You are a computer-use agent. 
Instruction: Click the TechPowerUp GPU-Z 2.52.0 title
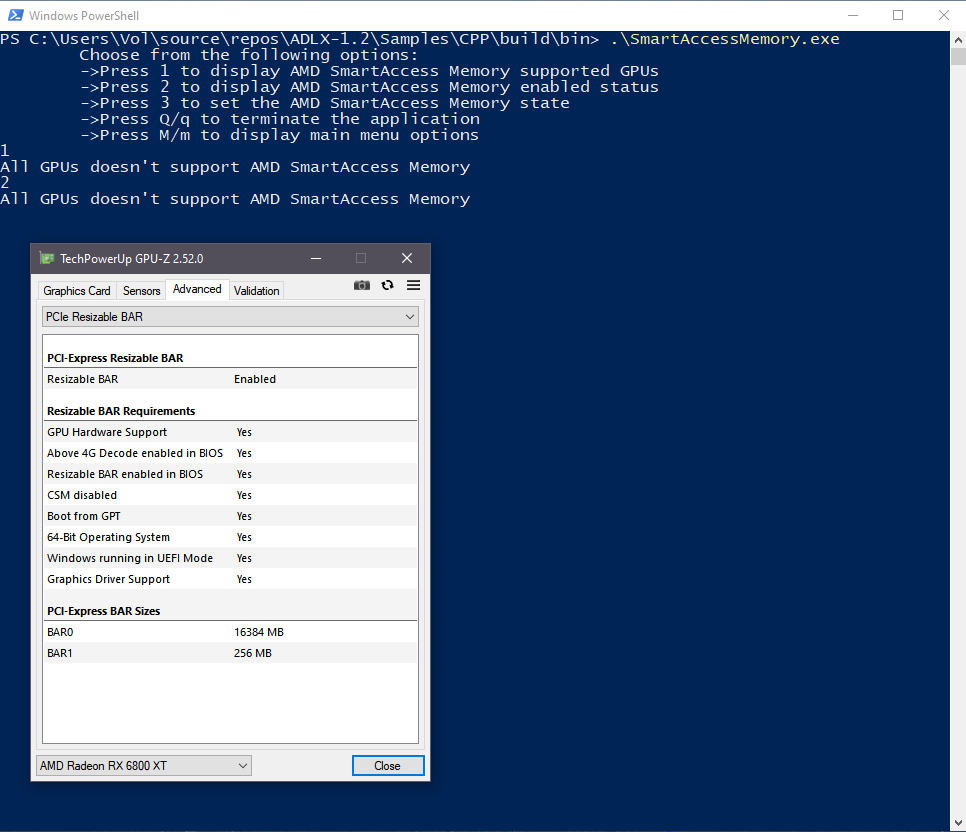(132, 259)
